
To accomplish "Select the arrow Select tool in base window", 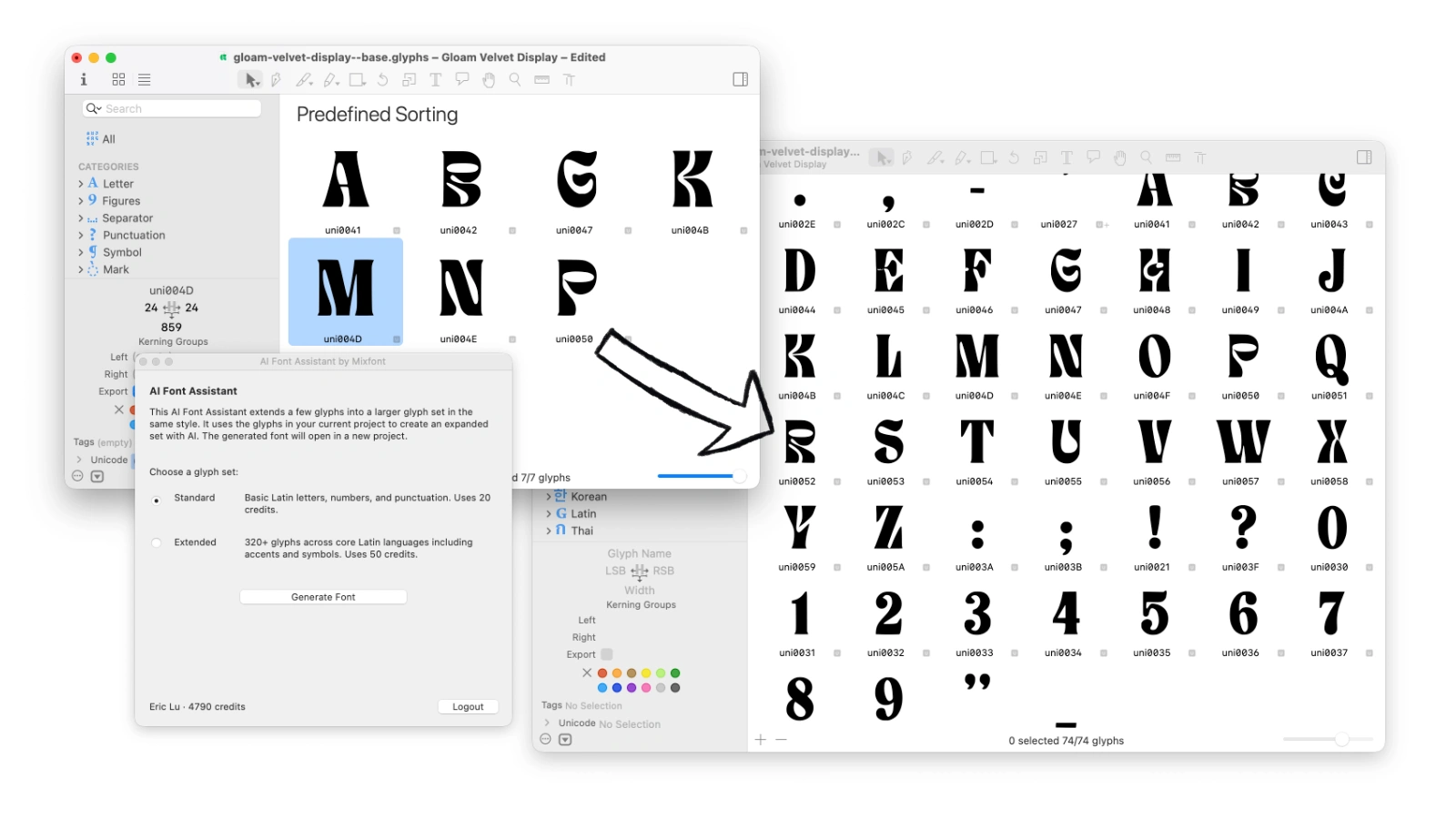I will pyautogui.click(x=251, y=80).
